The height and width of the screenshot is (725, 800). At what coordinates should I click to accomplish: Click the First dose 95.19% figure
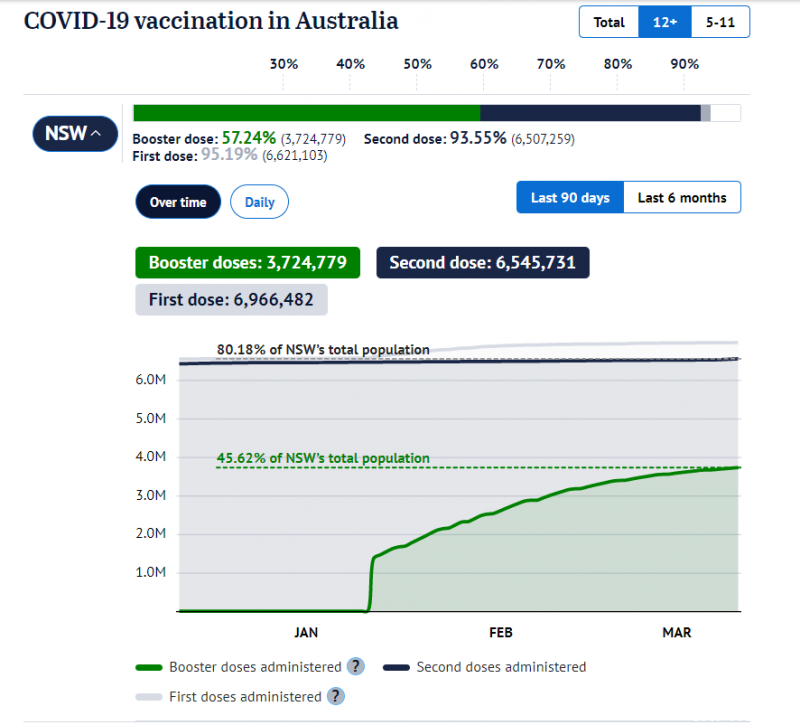(x=229, y=154)
